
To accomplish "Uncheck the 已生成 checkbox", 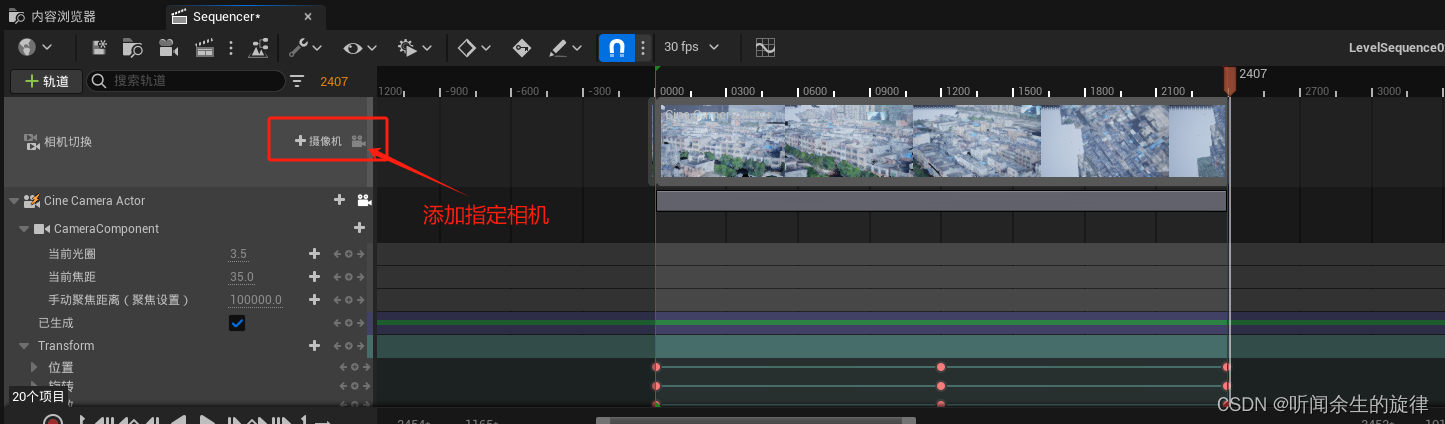I will point(237,323).
